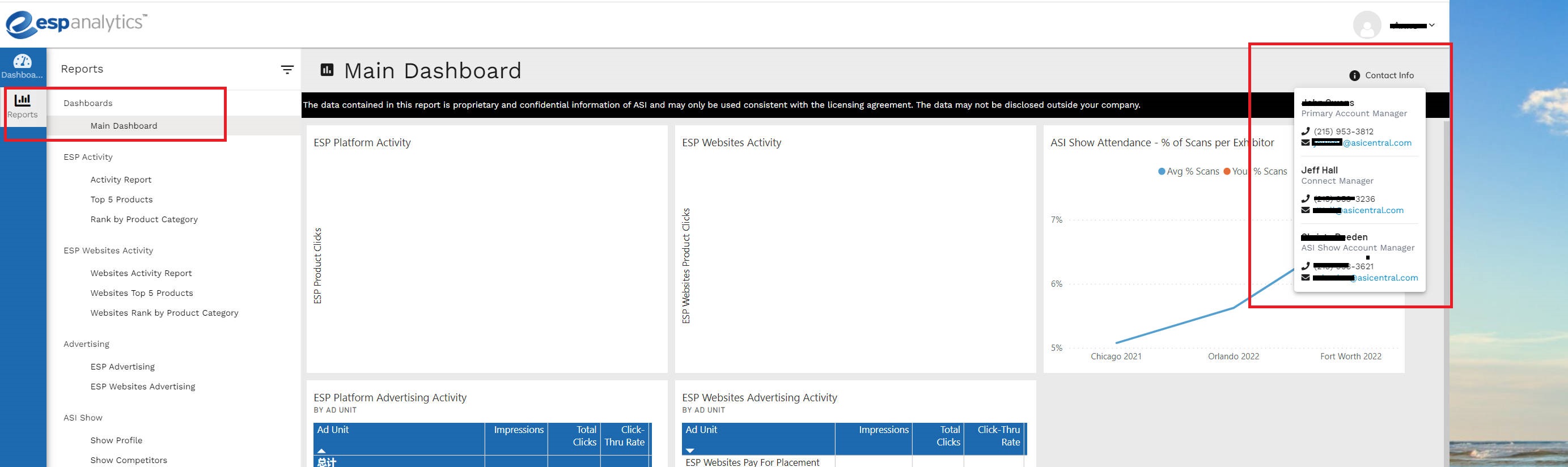Click sort arrow under ESP Websites Ad Unit
This screenshot has width=1568, height=467.
(690, 451)
